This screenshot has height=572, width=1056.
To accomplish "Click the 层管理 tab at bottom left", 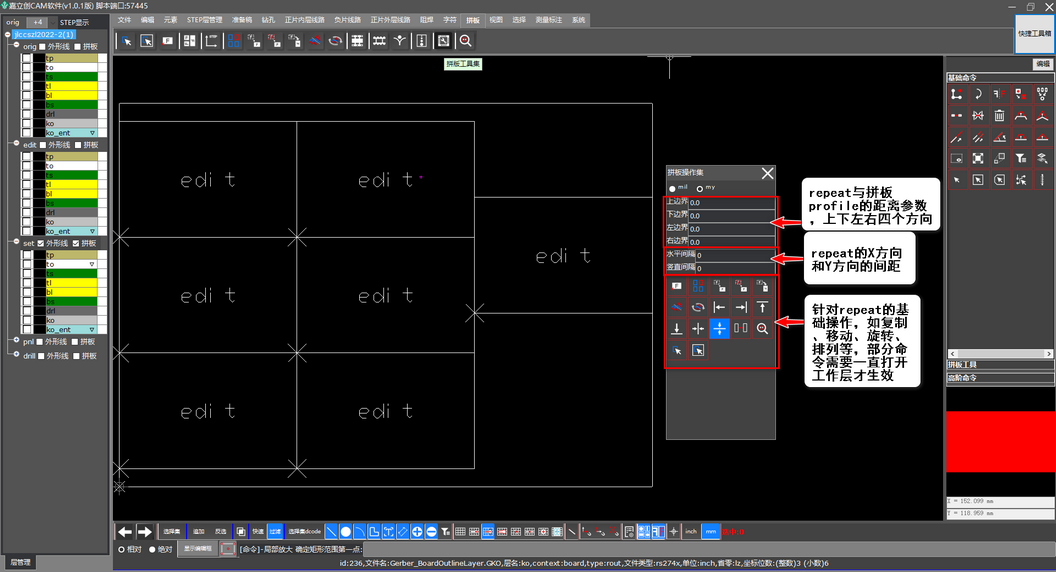I will [x=20, y=562].
